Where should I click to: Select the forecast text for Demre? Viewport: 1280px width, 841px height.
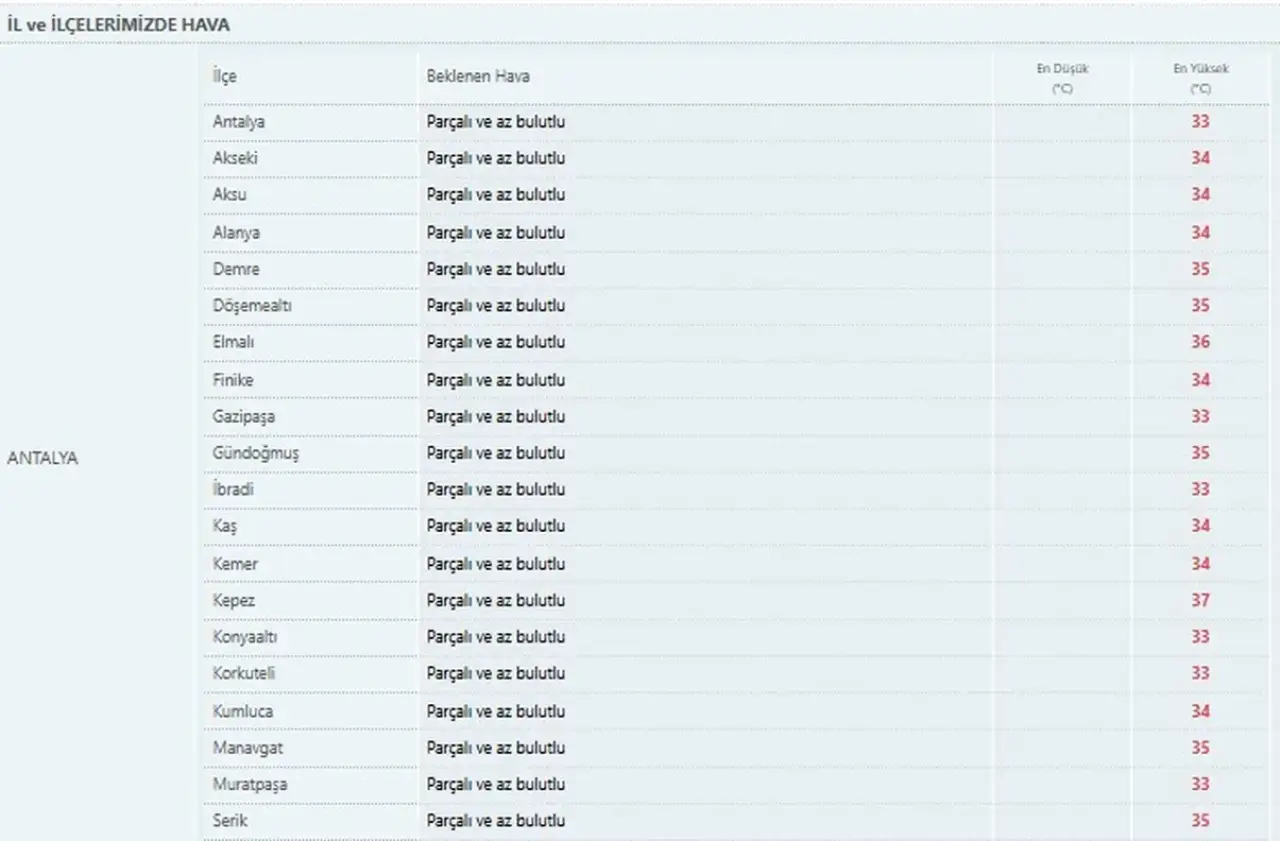[496, 269]
